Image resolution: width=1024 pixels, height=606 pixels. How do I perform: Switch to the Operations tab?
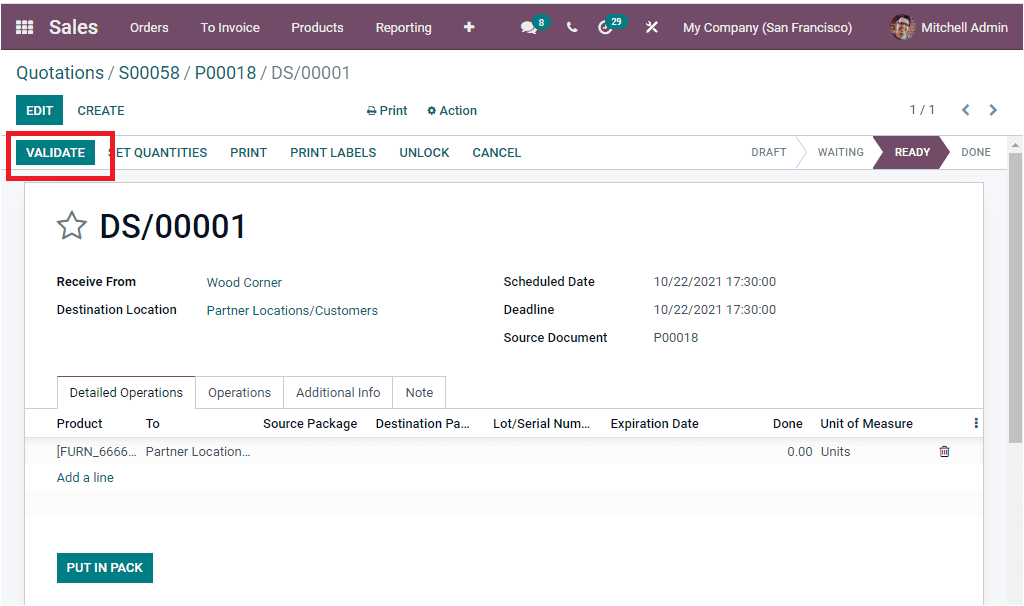(239, 392)
